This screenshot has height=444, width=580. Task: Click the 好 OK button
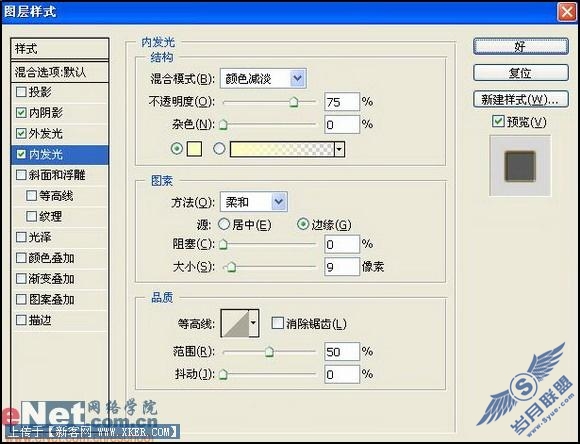pos(521,47)
